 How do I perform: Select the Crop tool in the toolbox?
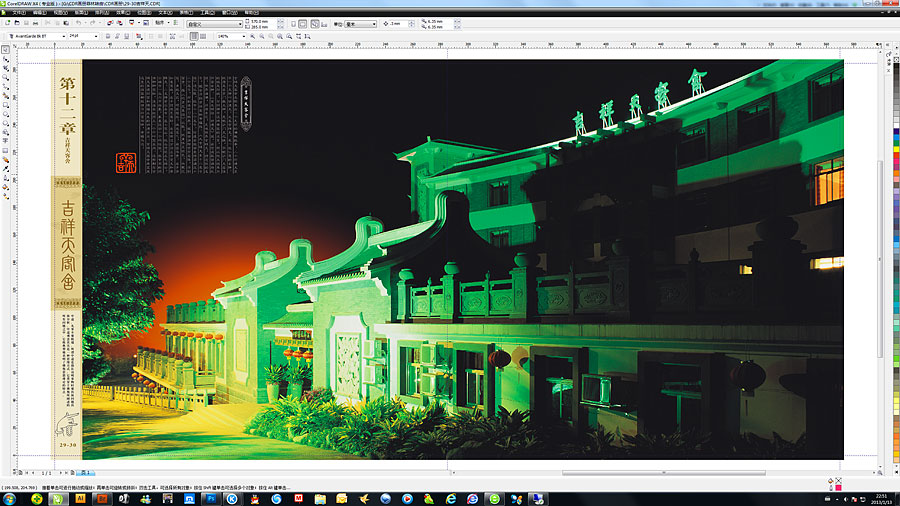tap(6, 68)
